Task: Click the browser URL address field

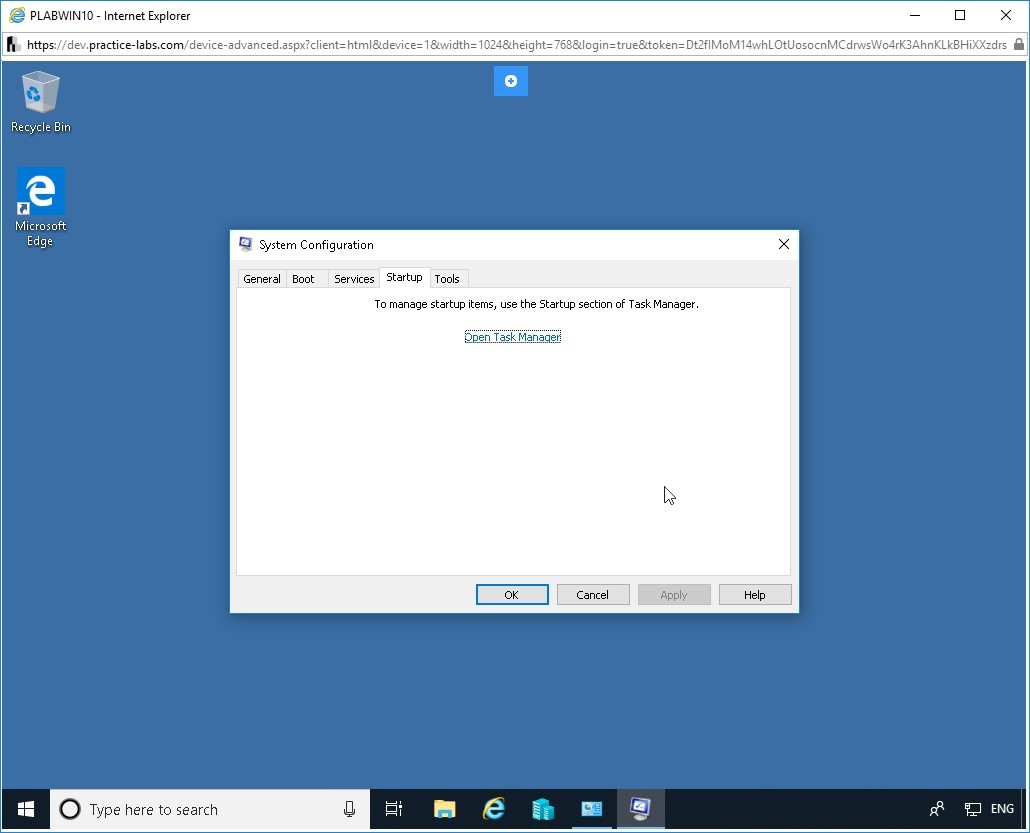Action: click(x=516, y=45)
